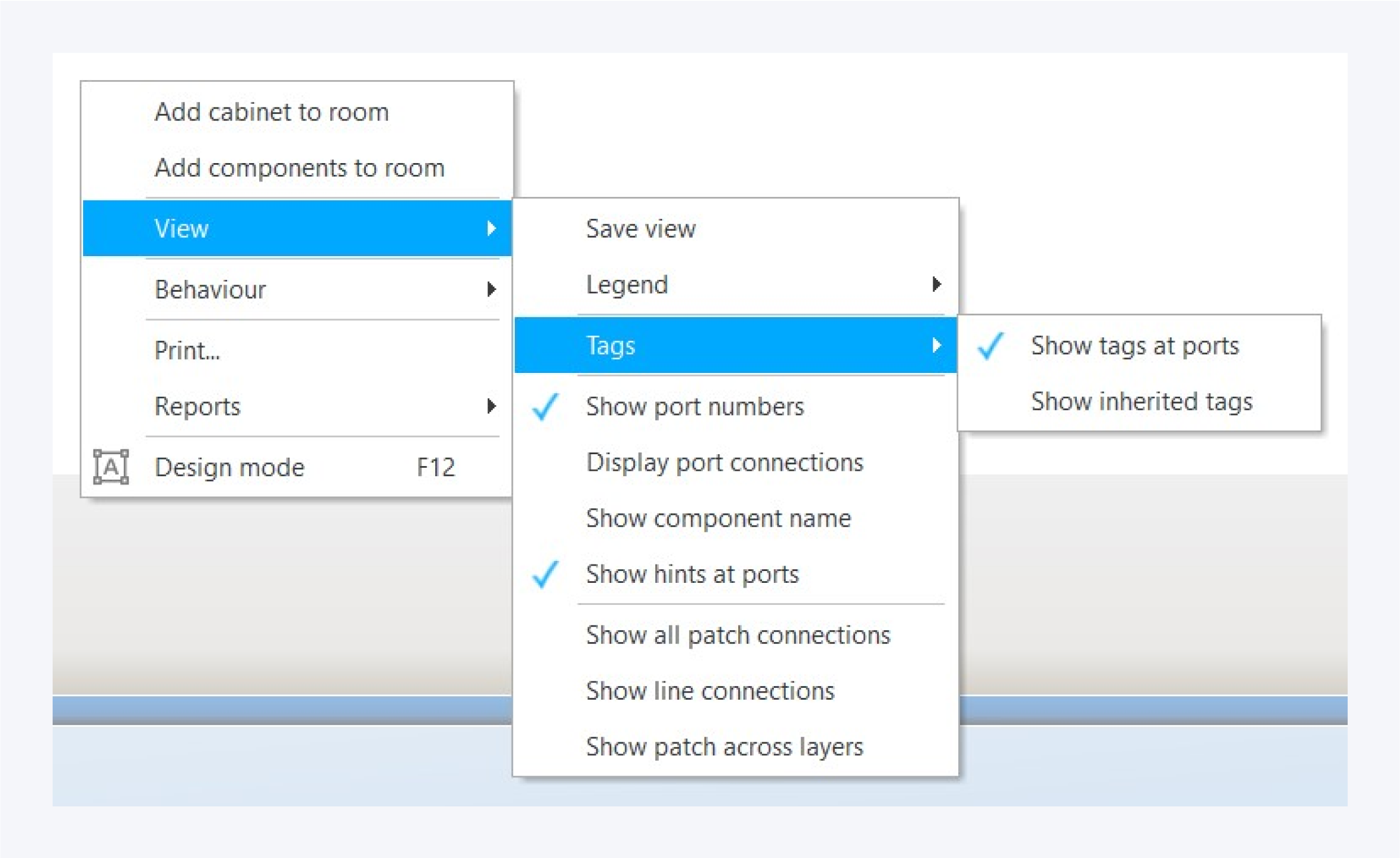This screenshot has height=858, width=1400.
Task: Choose Add components to room
Action: tap(299, 168)
